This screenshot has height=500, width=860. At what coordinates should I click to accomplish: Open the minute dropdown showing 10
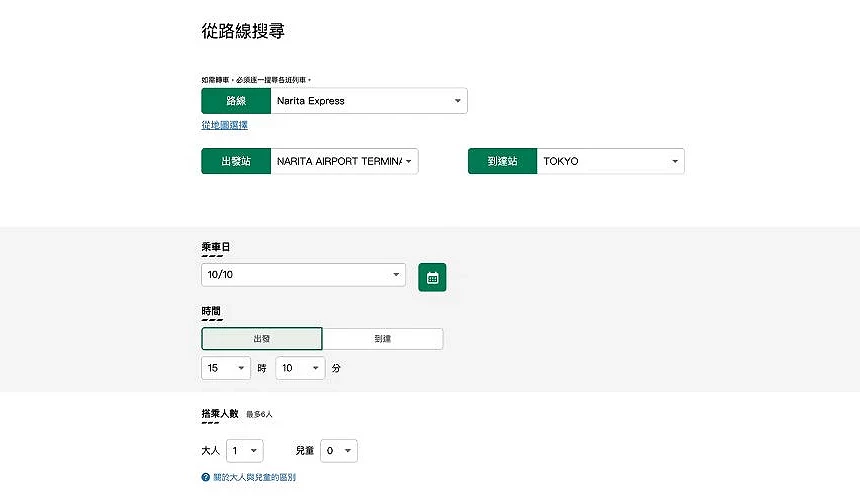pyautogui.click(x=300, y=368)
